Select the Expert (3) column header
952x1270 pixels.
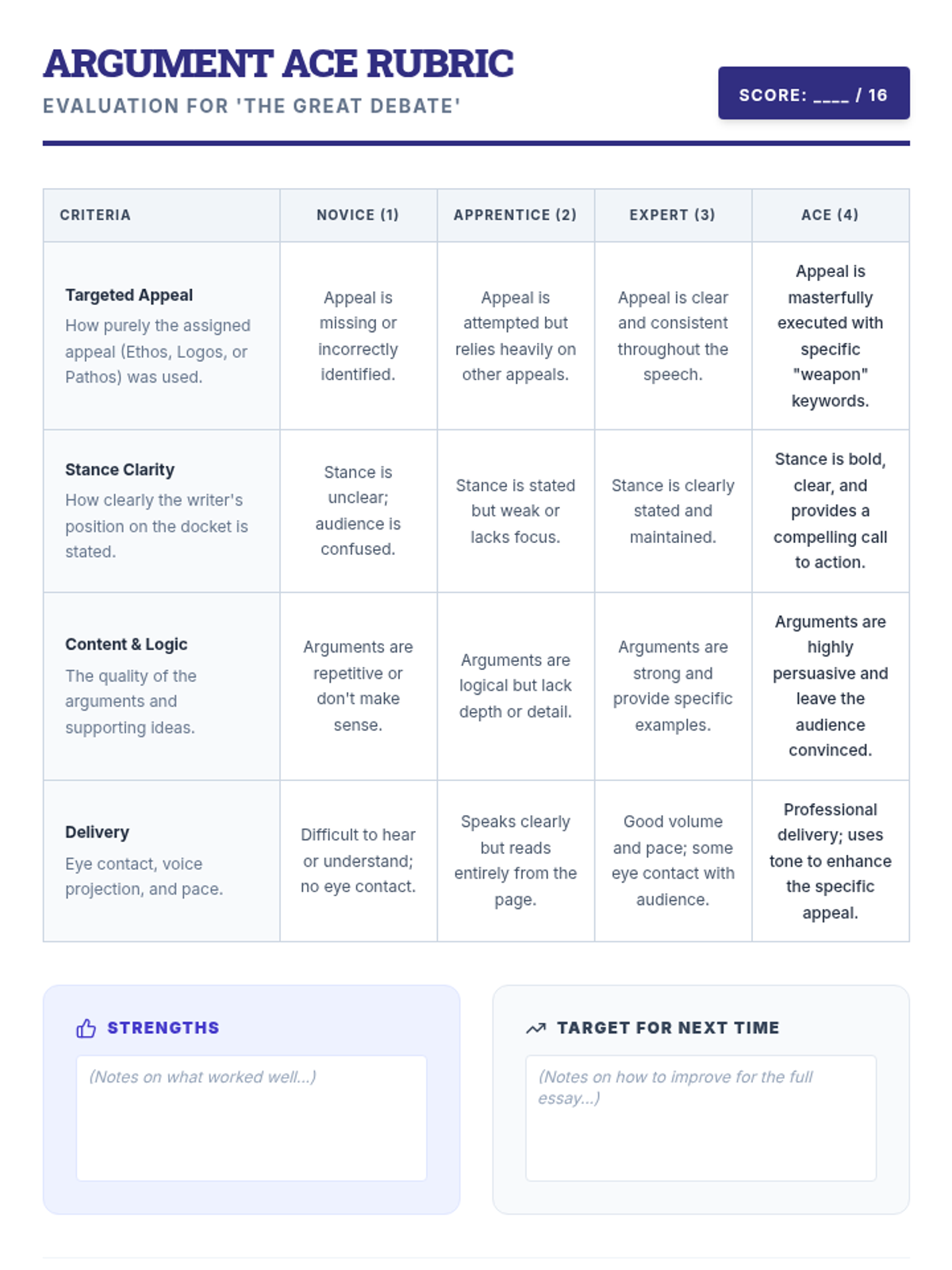pos(672,215)
